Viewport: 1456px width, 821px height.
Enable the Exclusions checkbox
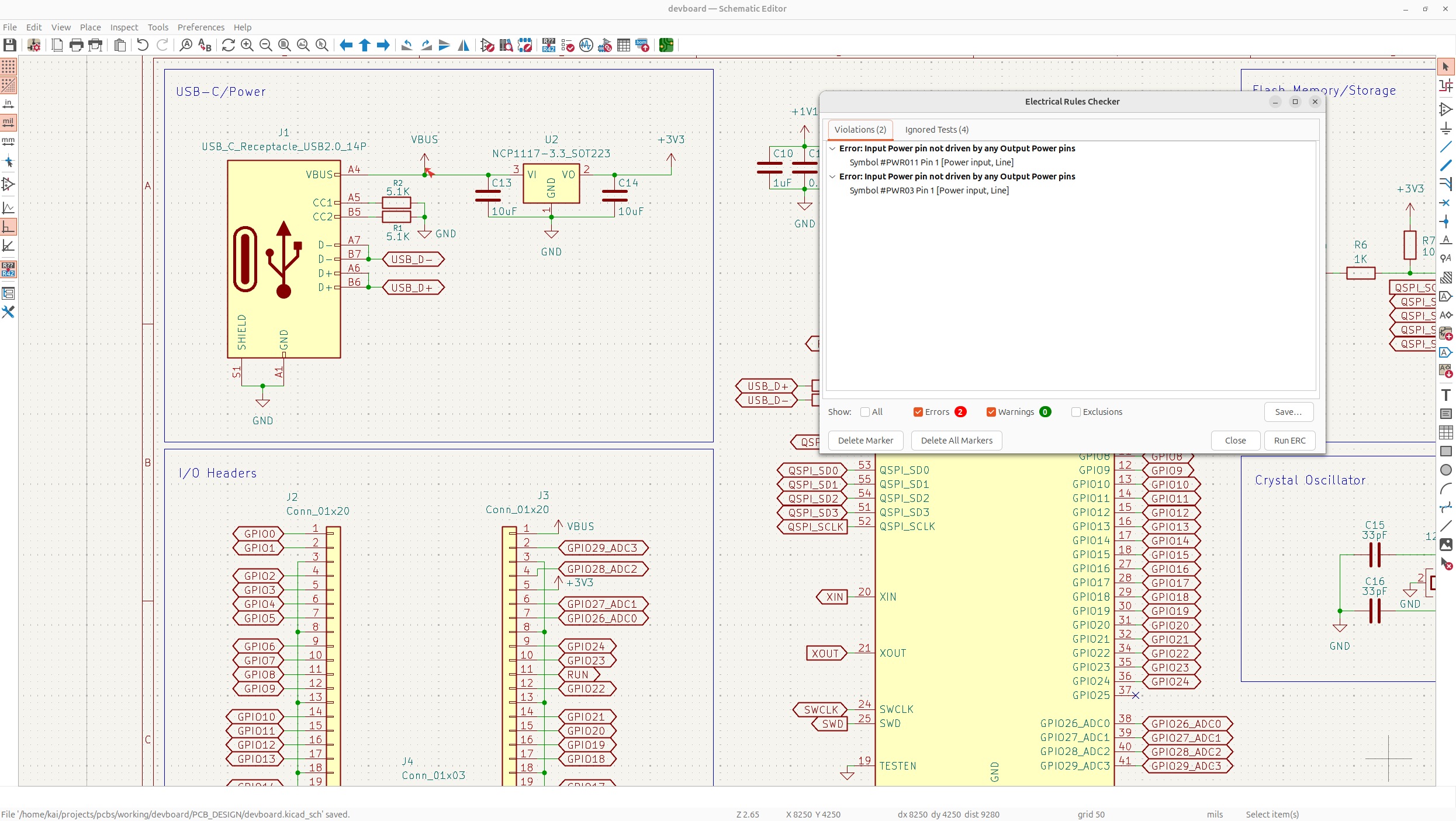pyautogui.click(x=1075, y=412)
